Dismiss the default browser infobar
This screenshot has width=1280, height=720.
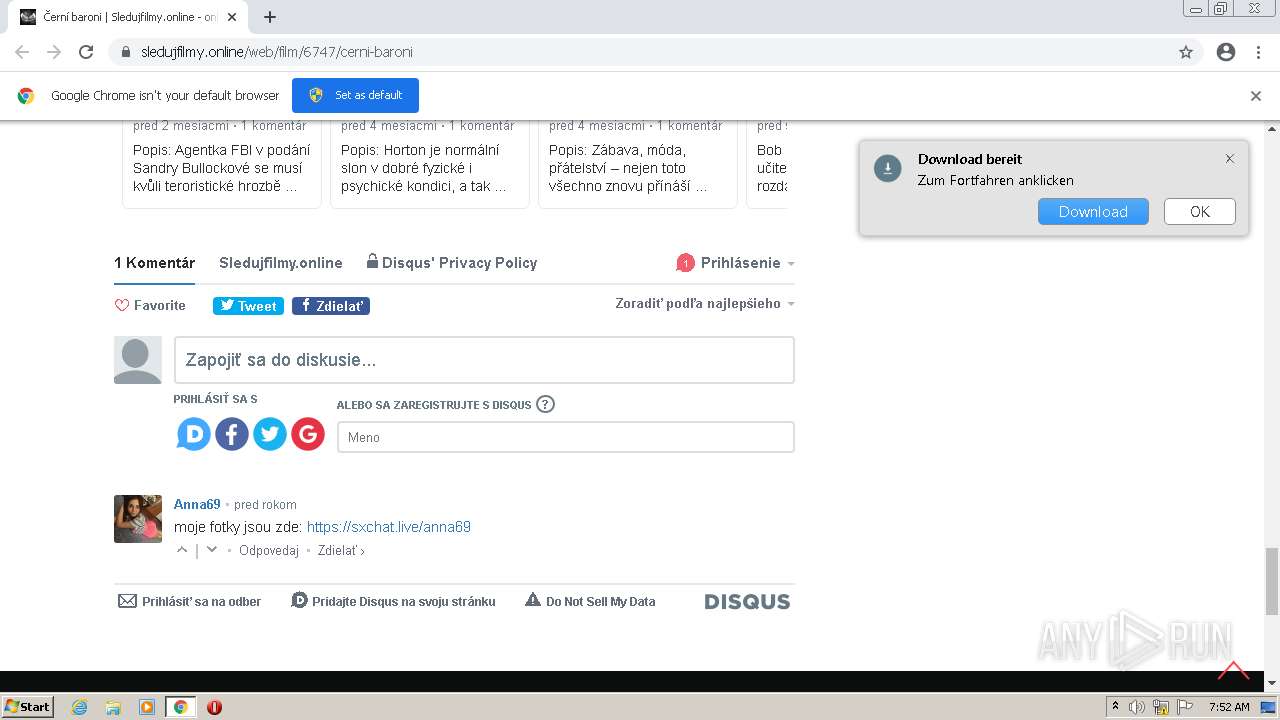pyautogui.click(x=1256, y=96)
